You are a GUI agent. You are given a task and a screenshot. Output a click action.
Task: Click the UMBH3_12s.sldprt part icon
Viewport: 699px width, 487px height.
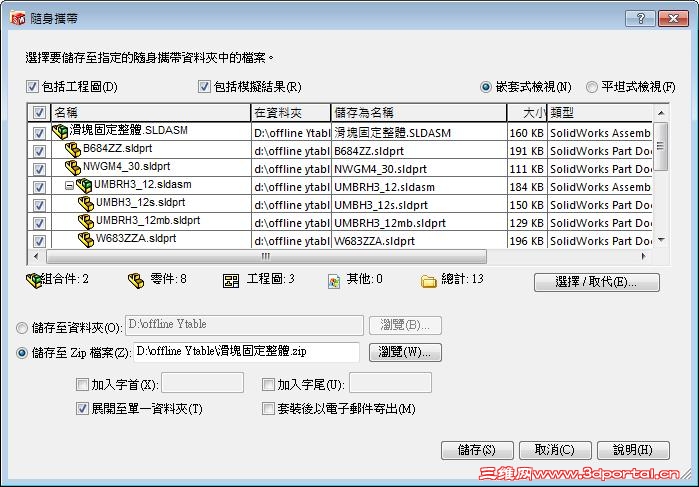[86, 203]
